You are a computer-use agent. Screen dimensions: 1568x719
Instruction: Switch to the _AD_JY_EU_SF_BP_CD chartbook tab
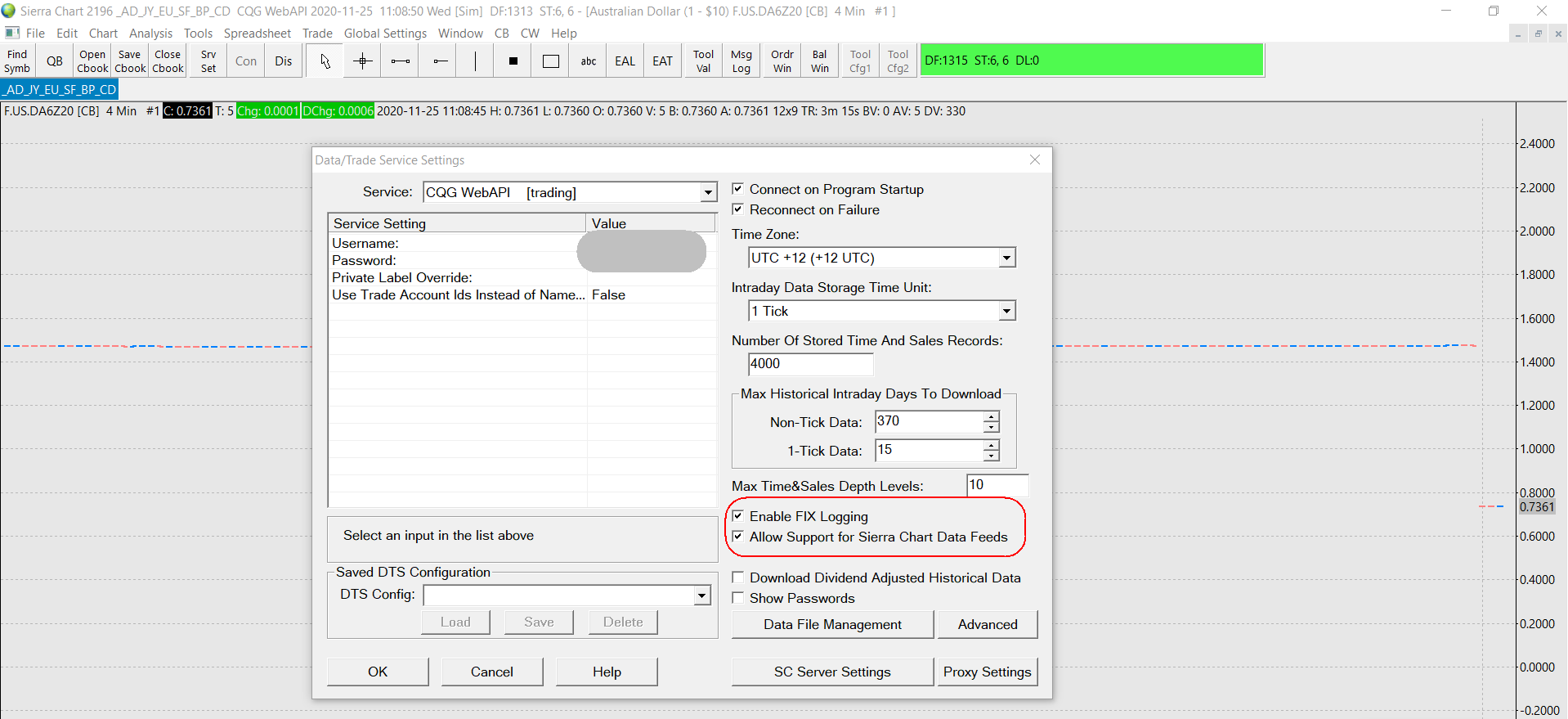(x=60, y=89)
